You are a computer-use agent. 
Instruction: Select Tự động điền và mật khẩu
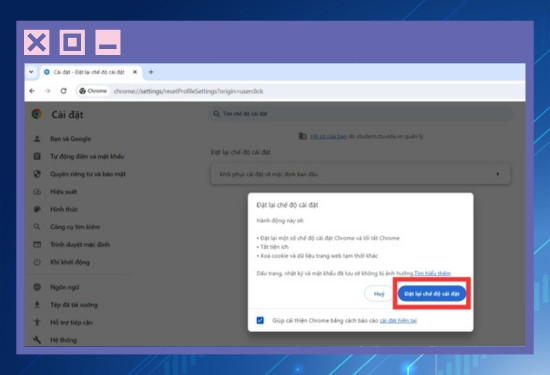[87, 156]
